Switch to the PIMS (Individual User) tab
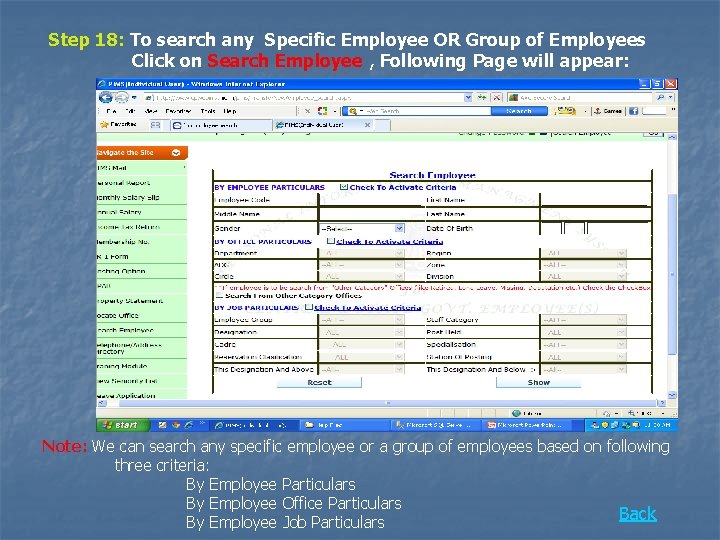The image size is (720, 540). (x=324, y=125)
